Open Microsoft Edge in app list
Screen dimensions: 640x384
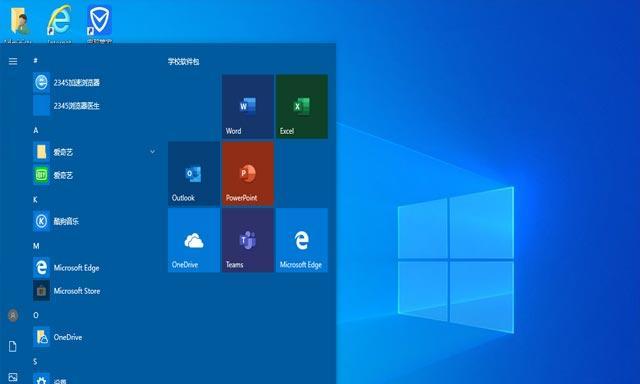tap(96, 268)
